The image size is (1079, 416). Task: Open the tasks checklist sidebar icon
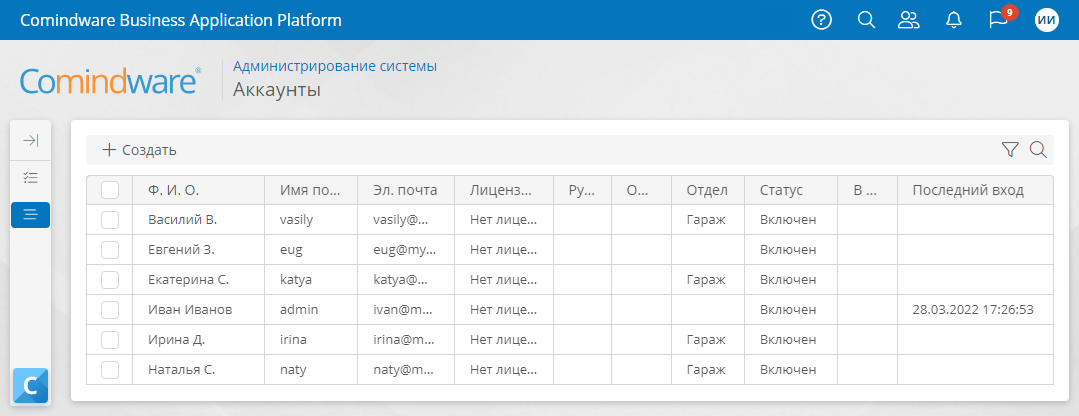tap(30, 177)
